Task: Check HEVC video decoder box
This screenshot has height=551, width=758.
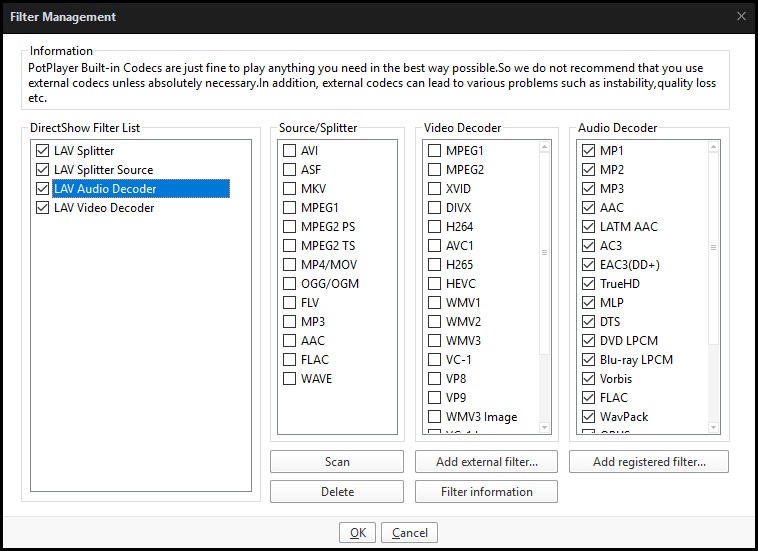Action: point(435,284)
